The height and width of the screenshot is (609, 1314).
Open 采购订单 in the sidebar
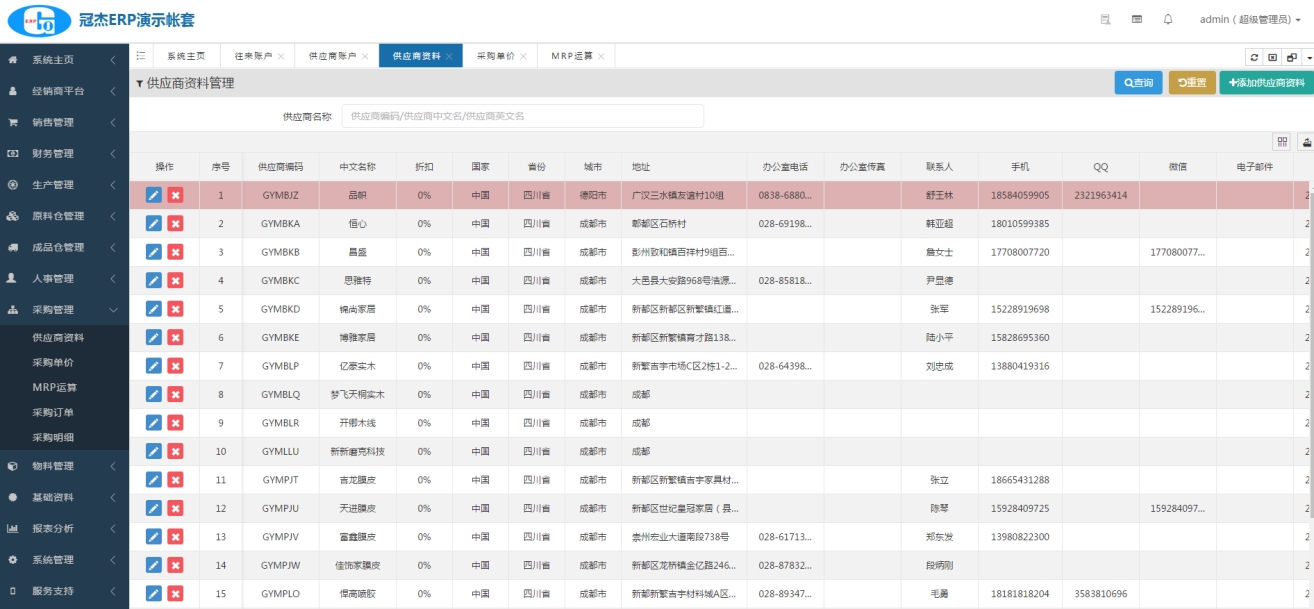pos(54,412)
